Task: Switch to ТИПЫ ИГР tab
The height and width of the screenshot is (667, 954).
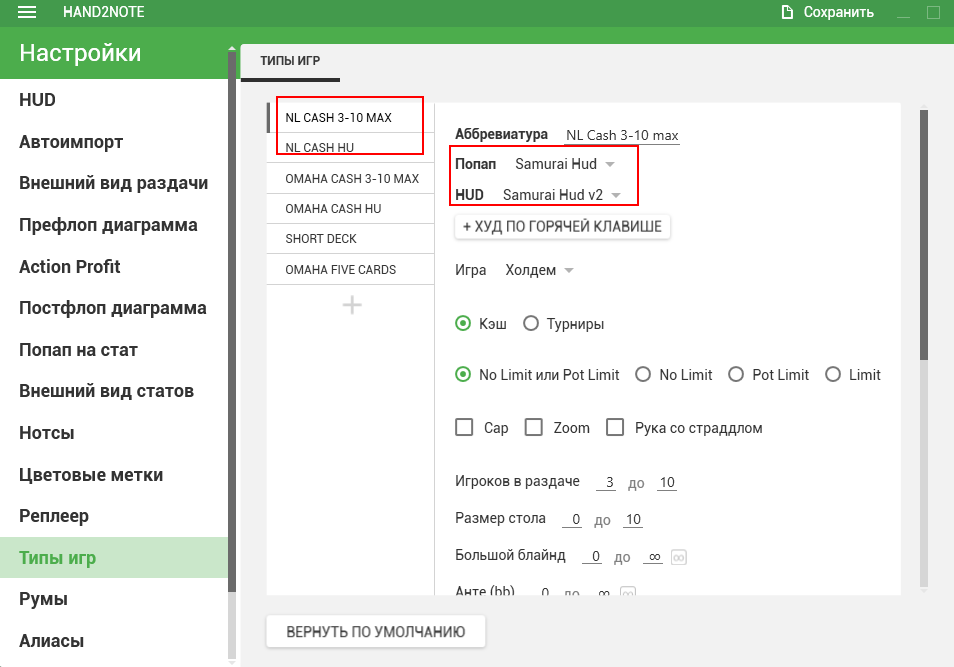Action: [290, 61]
